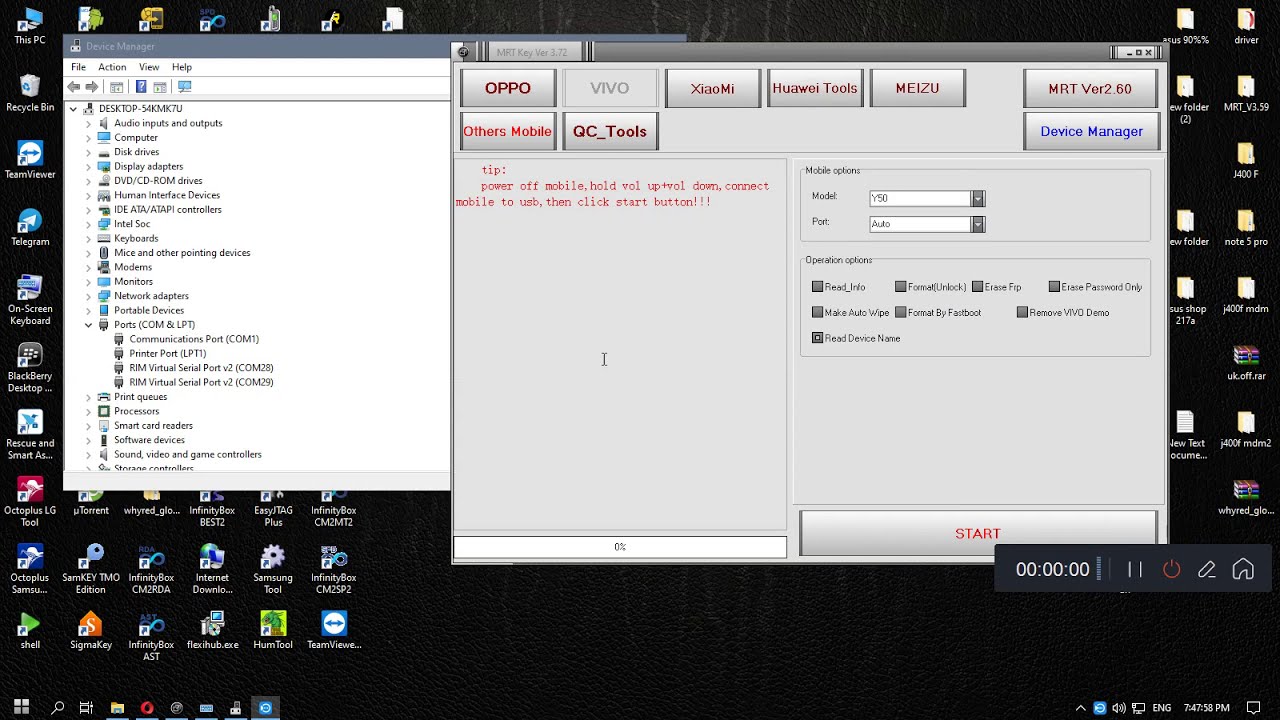This screenshot has width=1280, height=720.
Task: Click the pen annotate icon in recorder bar
Action: click(1207, 569)
